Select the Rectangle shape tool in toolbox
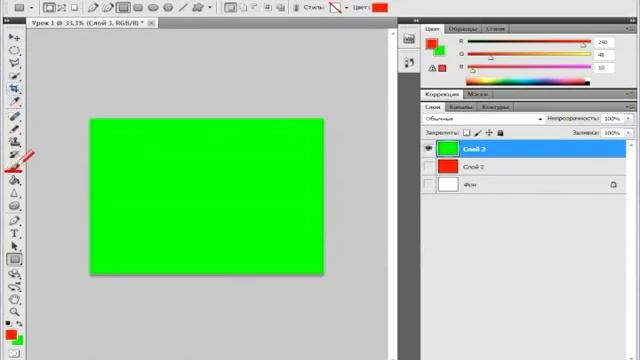 click(14, 259)
